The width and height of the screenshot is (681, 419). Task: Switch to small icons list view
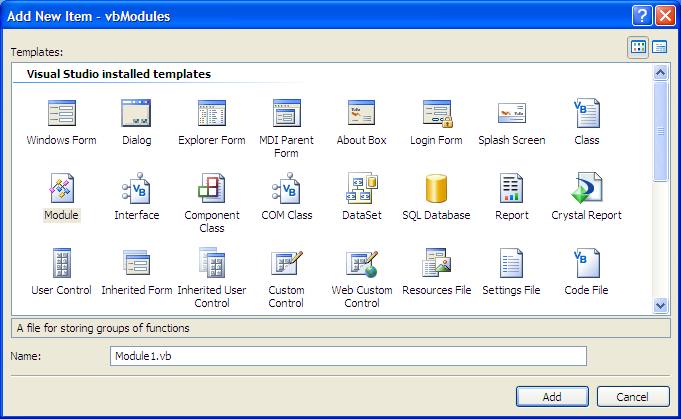[660, 47]
